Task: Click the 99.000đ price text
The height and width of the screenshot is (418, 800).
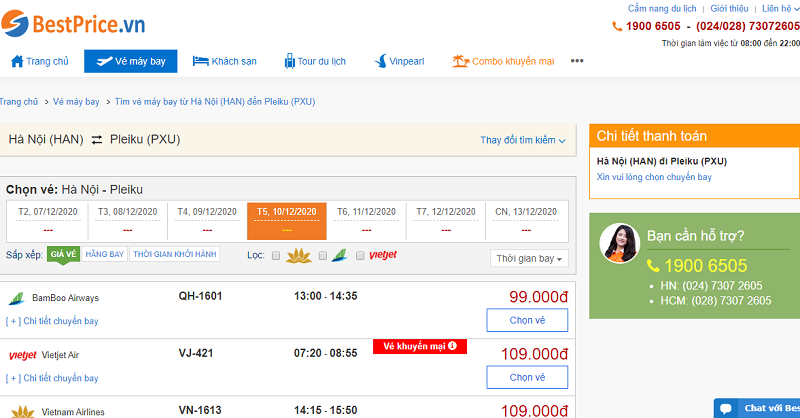Action: (x=539, y=297)
